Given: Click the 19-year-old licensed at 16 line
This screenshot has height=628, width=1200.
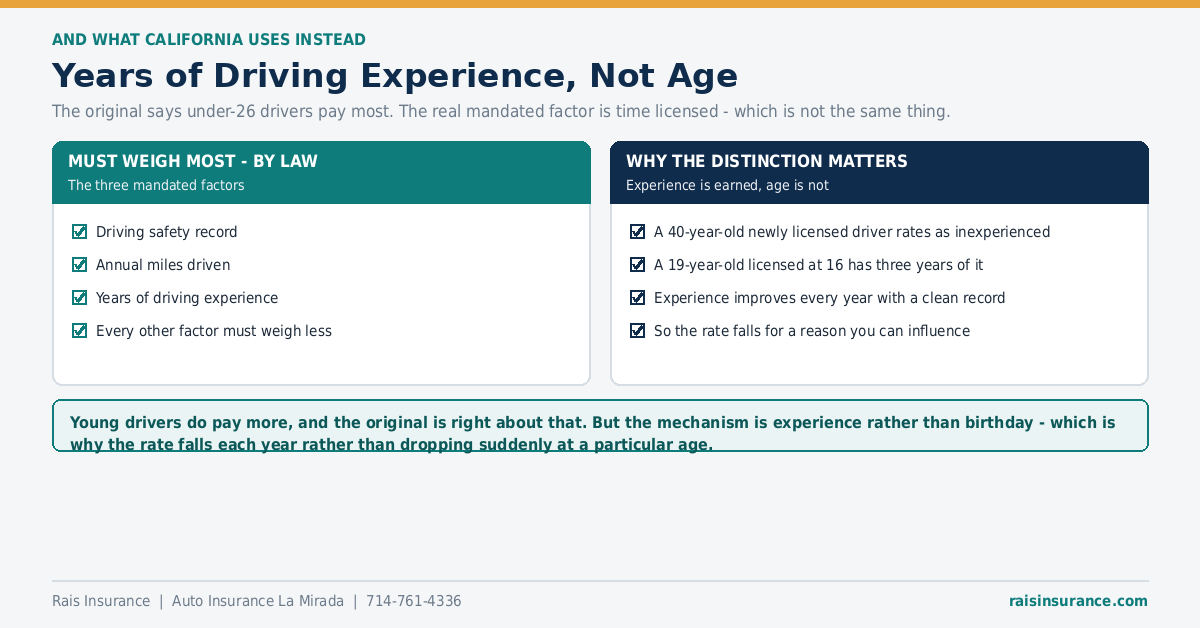Looking at the screenshot, I should click(819, 265).
